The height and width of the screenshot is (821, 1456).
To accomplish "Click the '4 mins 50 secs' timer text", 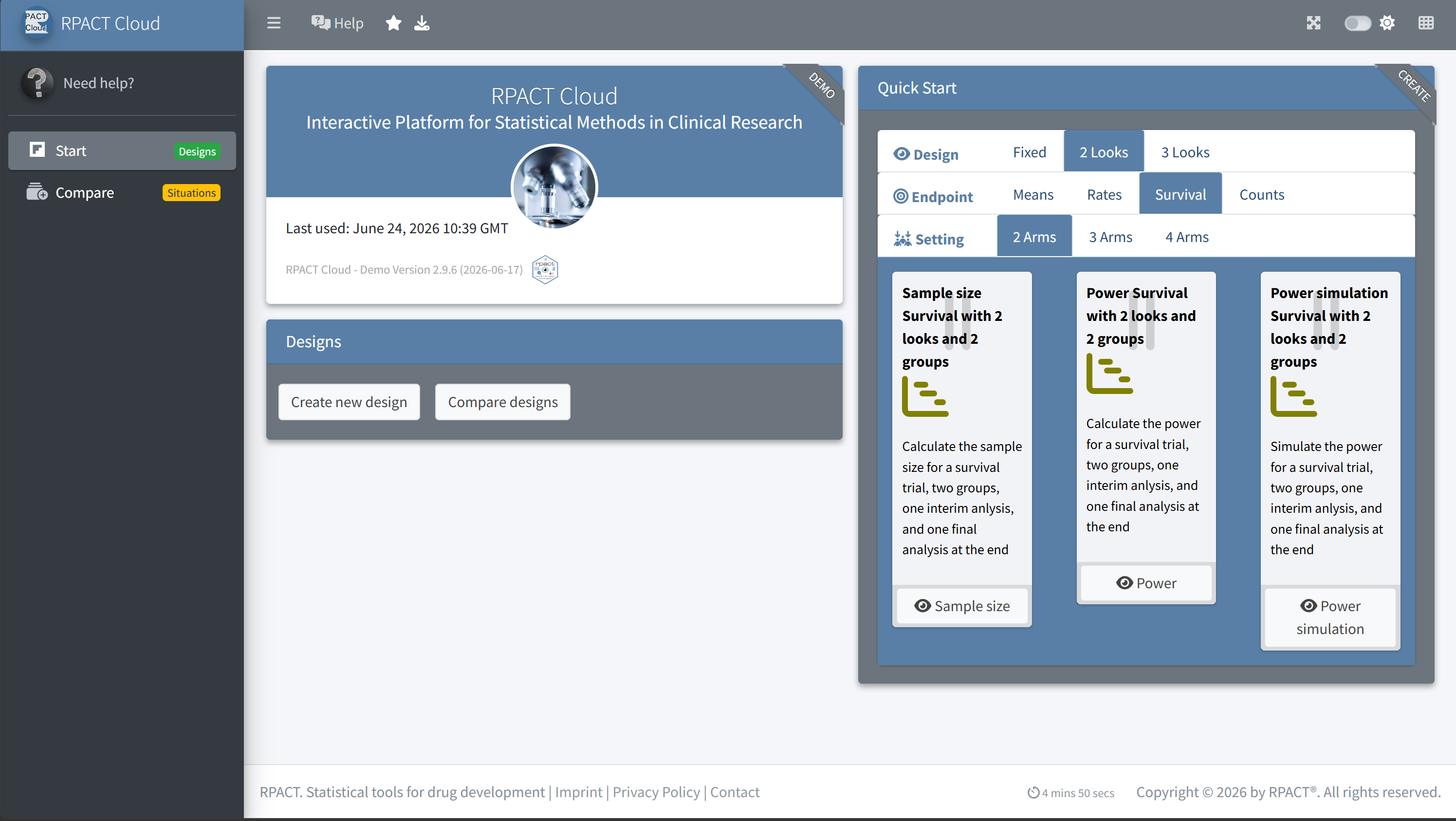I will tap(1078, 793).
